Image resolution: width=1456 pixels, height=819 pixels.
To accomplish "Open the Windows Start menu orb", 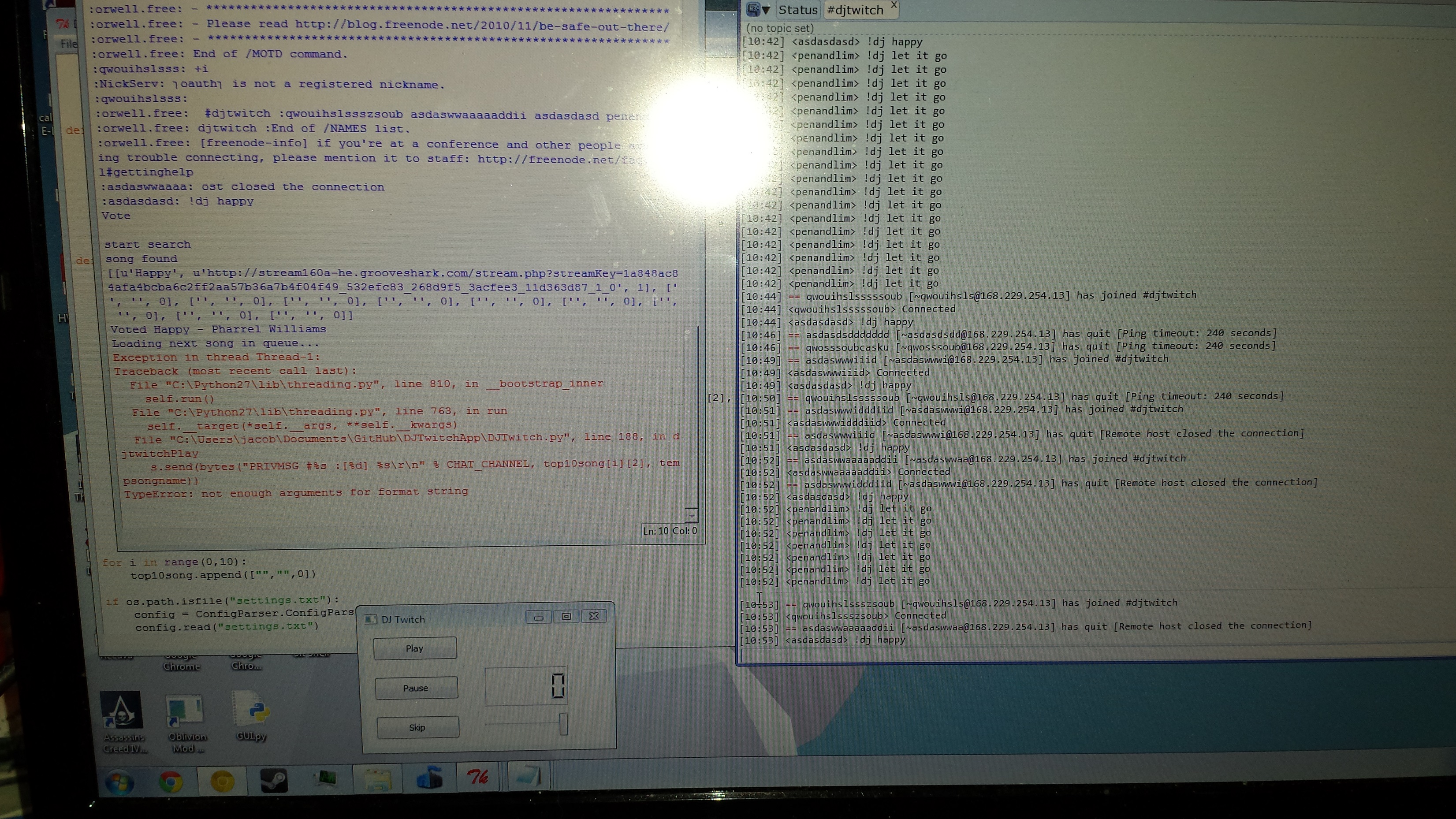I will point(120,782).
